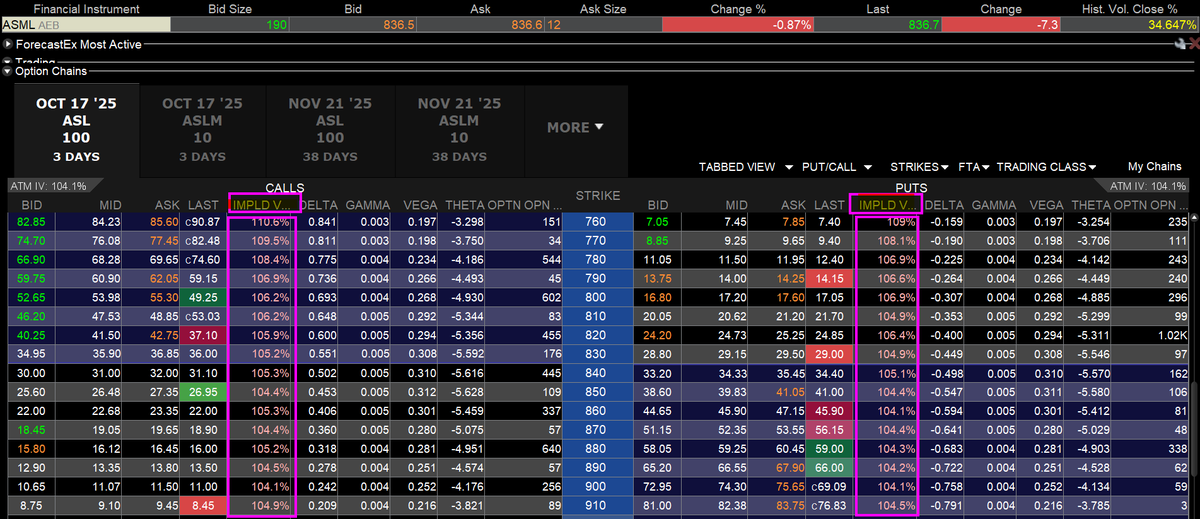Viewport: 1200px width, 519px height.
Task: Click the puts GAMMA column header
Action: [993, 204]
